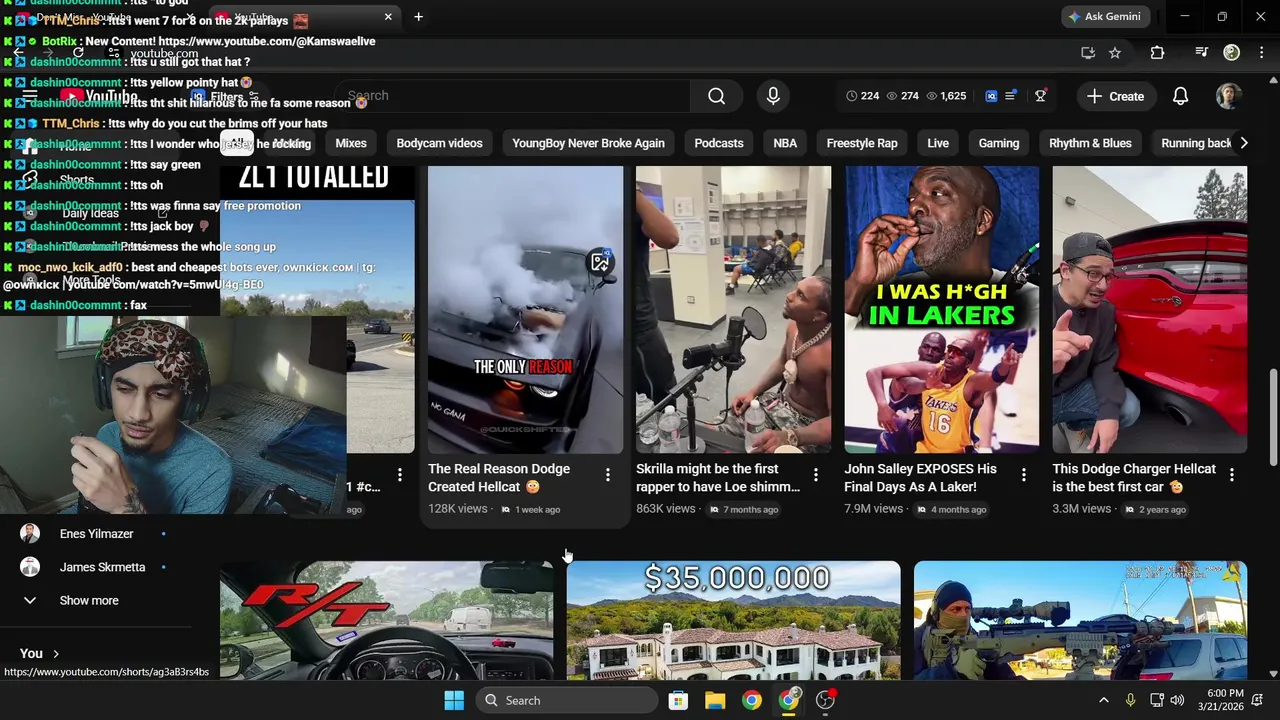Open options for the Skrilla Short
1280x720 pixels.
click(815, 475)
